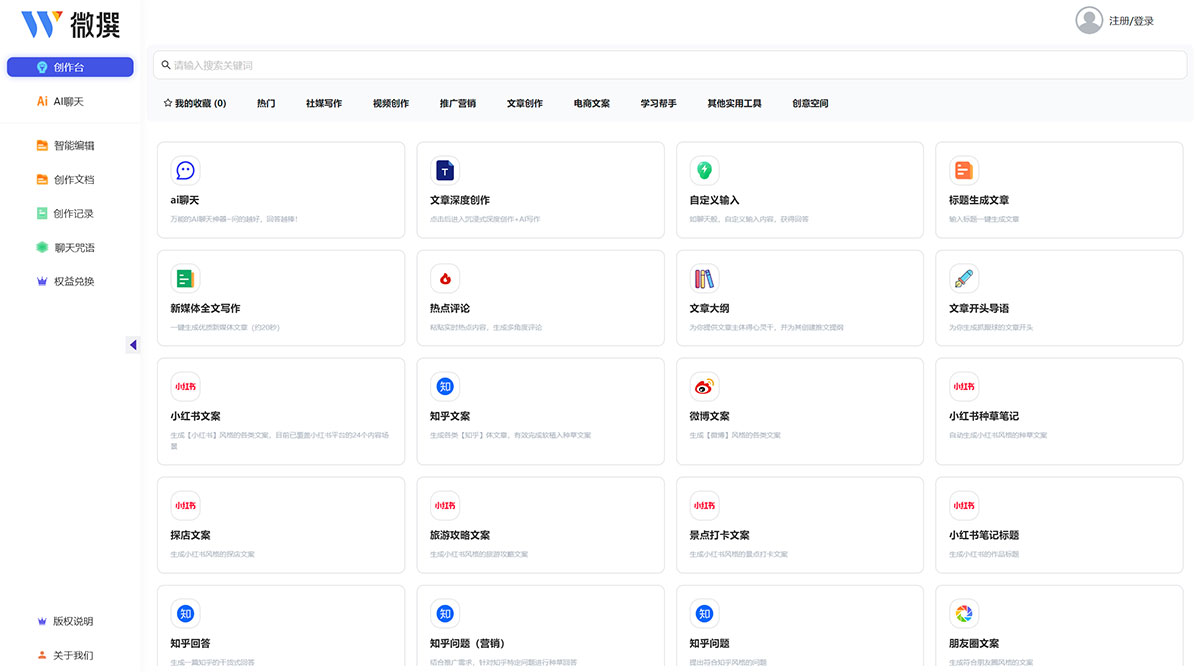Screen dimensions: 1200x672
Task: Open 权益兑换 in the sidebar
Action: 73,281
